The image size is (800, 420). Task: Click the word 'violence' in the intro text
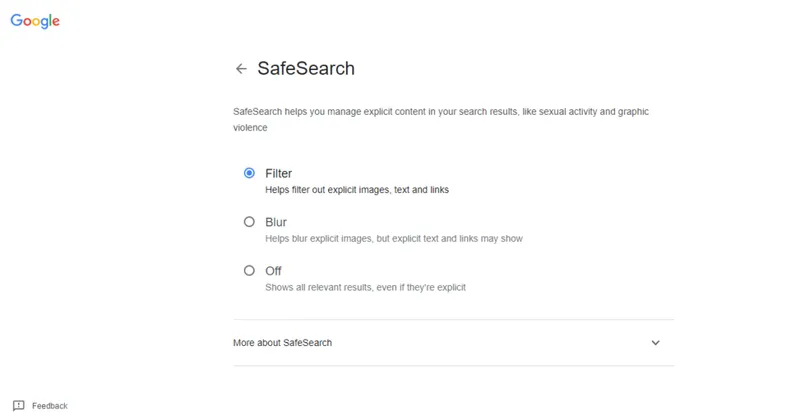[250, 128]
